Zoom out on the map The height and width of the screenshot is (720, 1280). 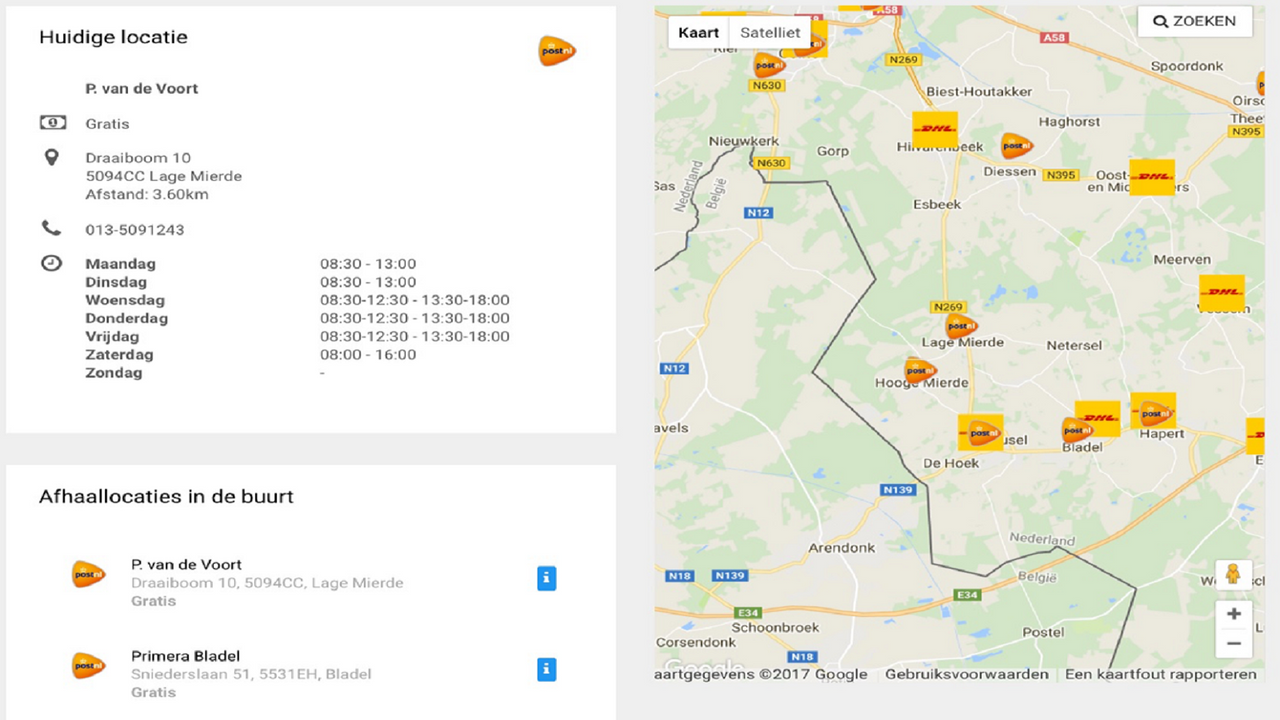[1234, 643]
